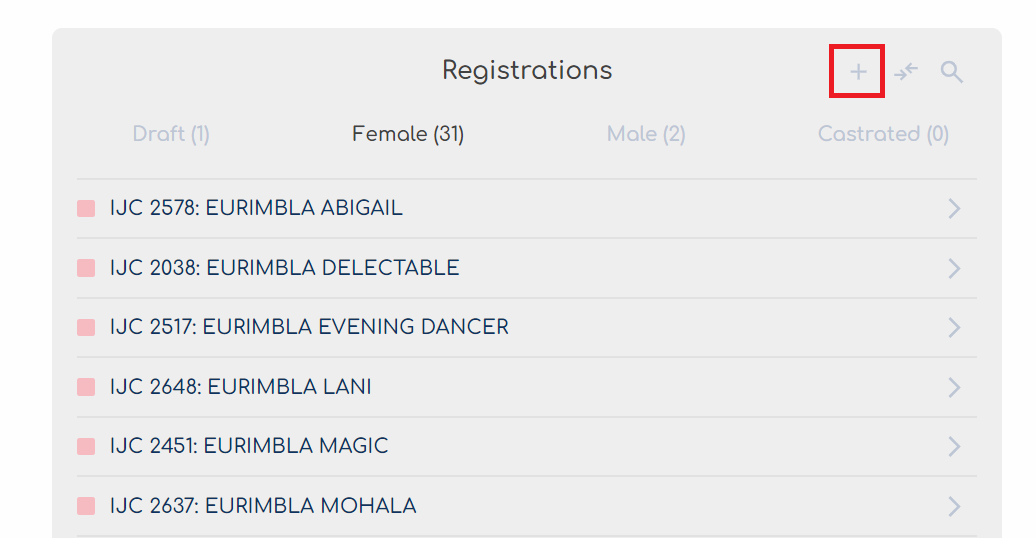This screenshot has width=1036, height=538.
Task: Click the merge arrows icon
Action: click(906, 71)
